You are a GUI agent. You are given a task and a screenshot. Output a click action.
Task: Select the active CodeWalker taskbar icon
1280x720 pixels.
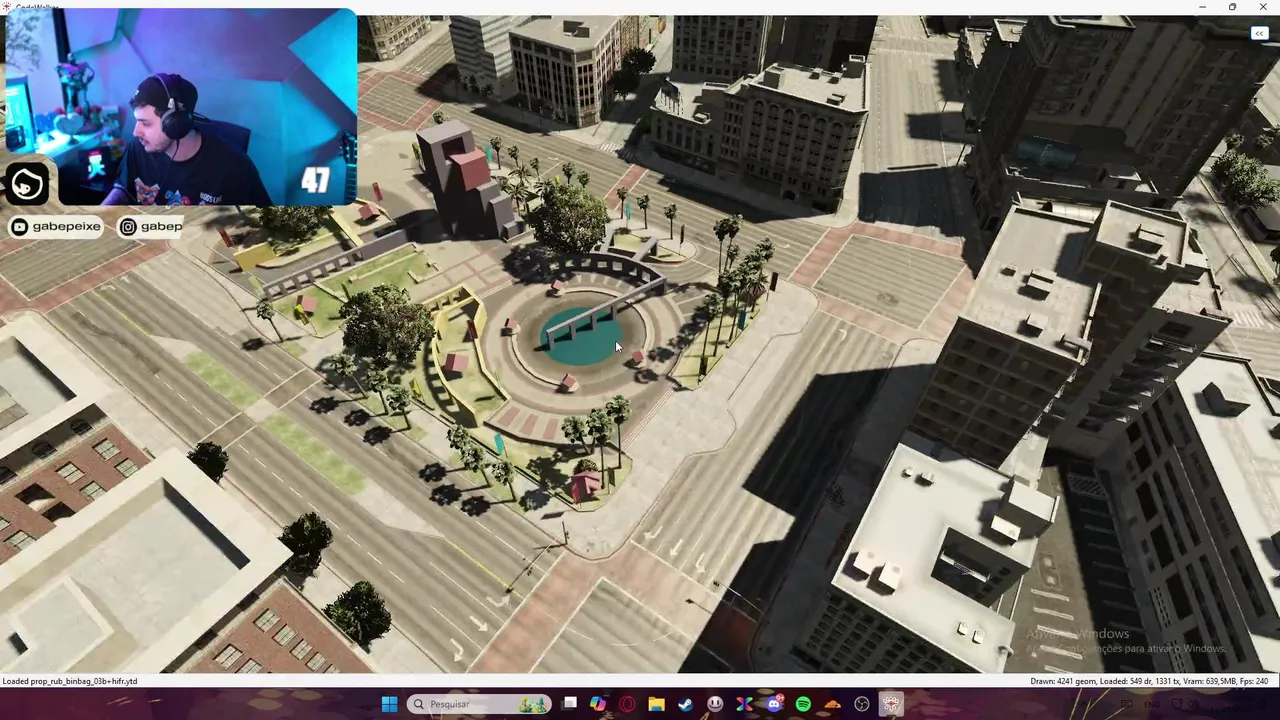890,704
